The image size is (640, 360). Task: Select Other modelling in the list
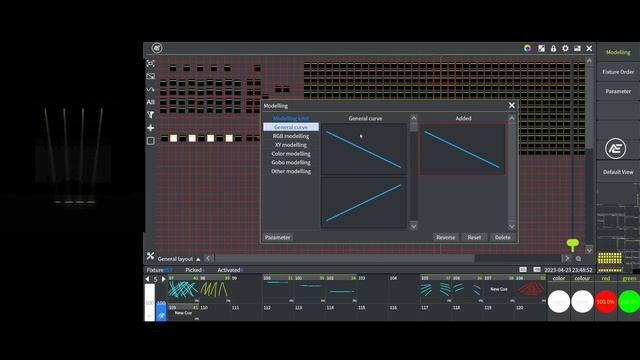(291, 171)
